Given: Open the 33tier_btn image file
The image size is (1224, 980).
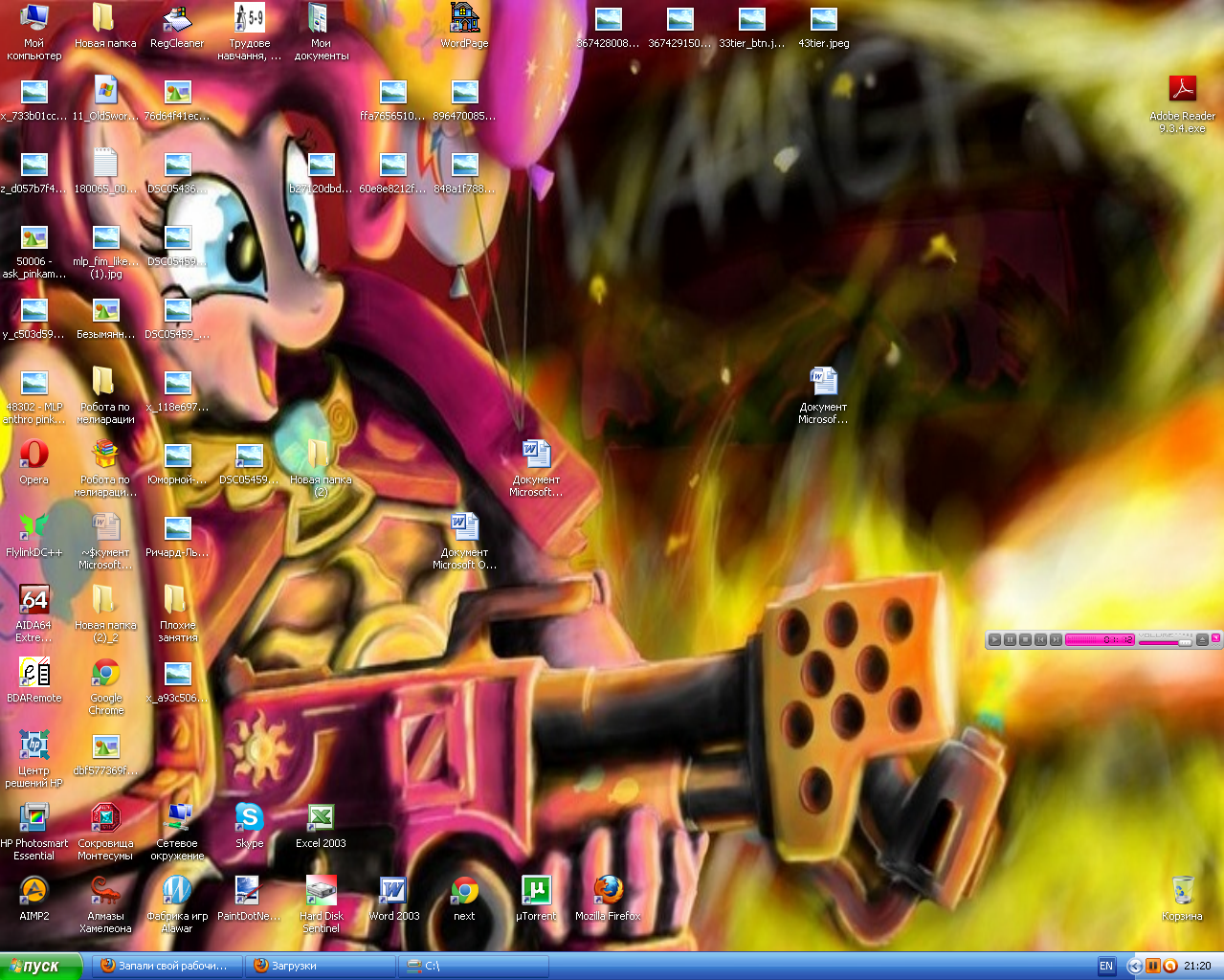Looking at the screenshot, I should (x=751, y=27).
